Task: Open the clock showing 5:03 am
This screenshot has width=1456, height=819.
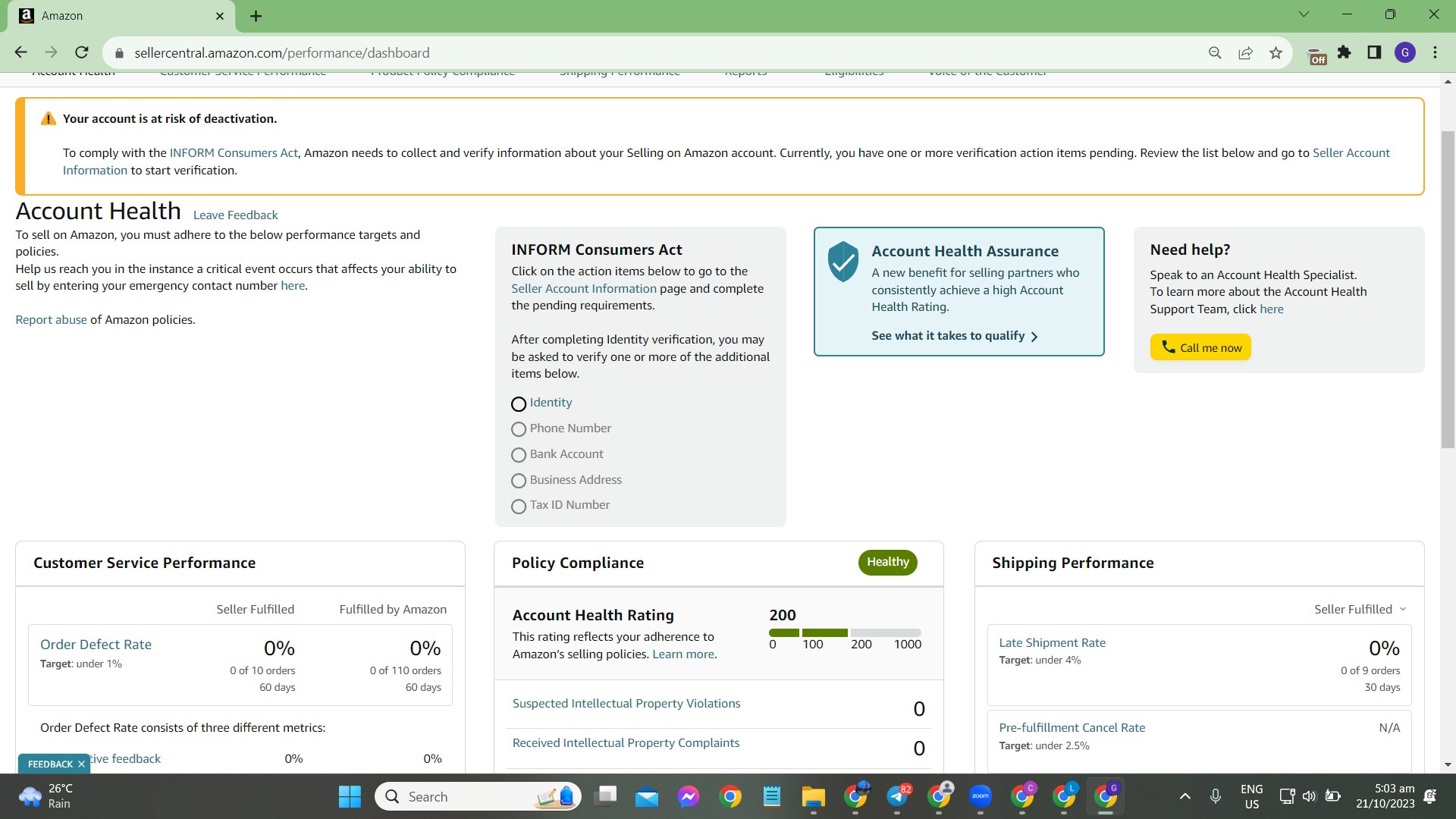Action: click(x=1385, y=796)
